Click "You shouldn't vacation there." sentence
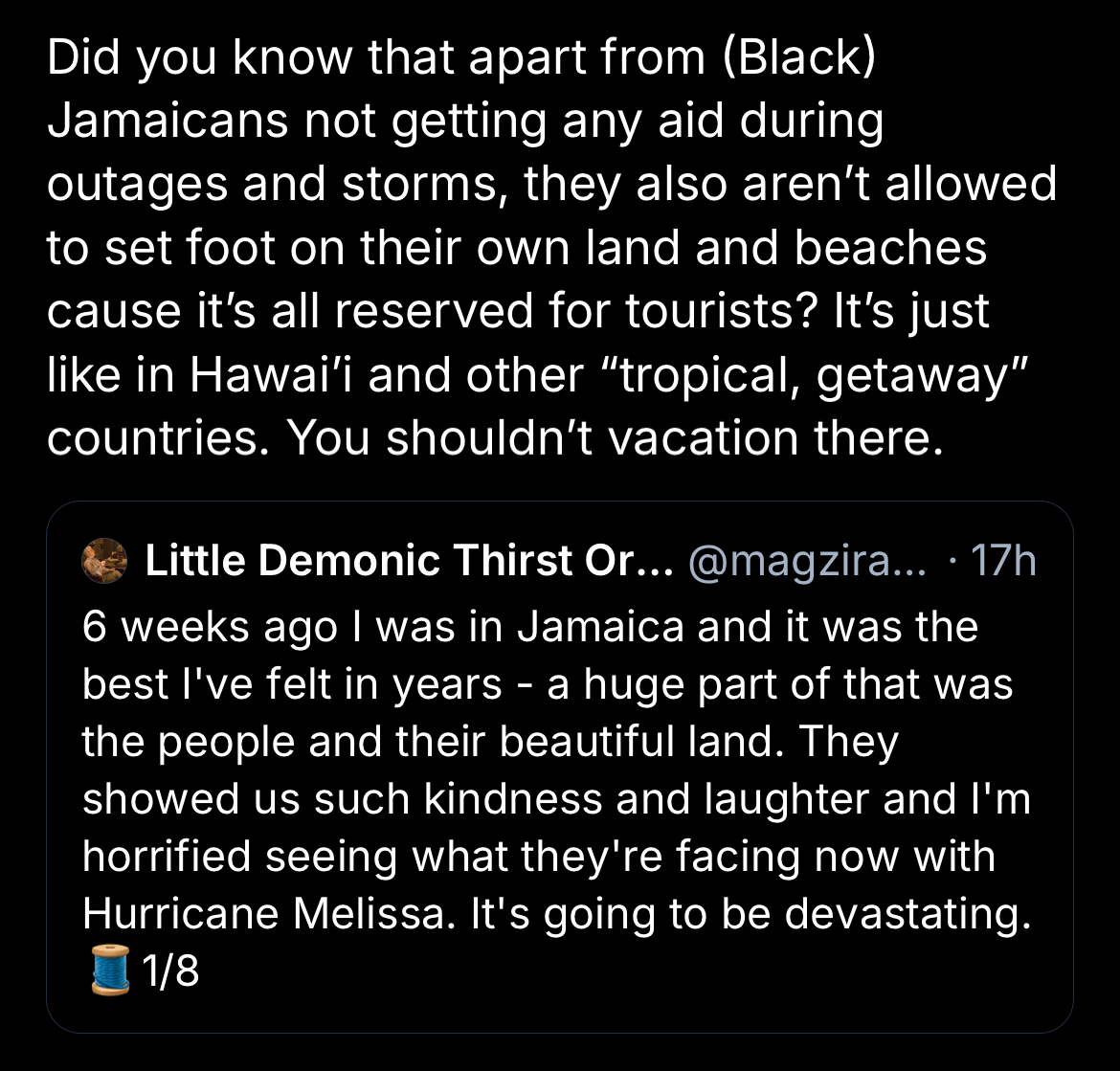The image size is (1120, 1071). tap(608, 438)
